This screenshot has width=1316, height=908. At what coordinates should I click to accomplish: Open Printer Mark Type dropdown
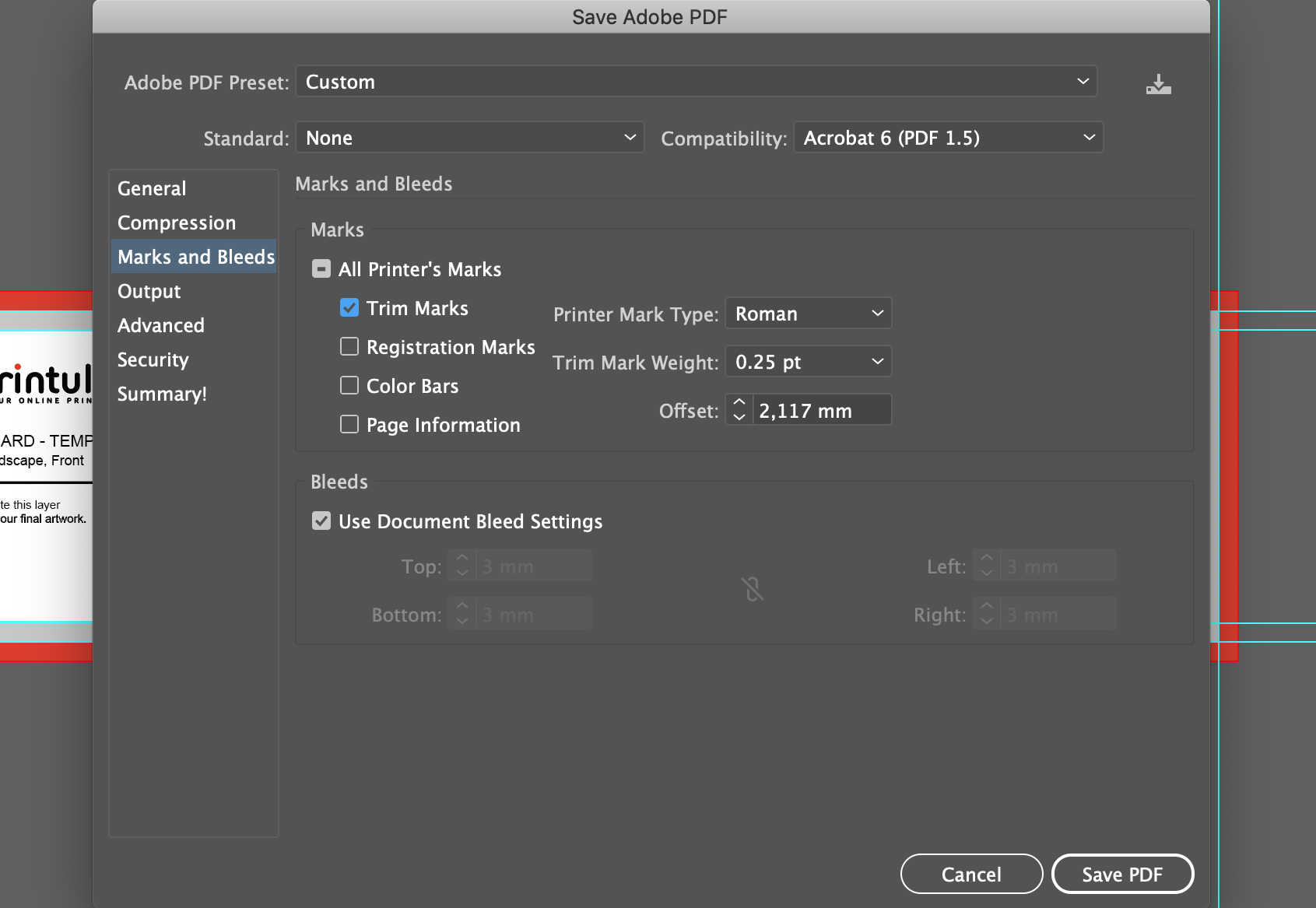809,314
